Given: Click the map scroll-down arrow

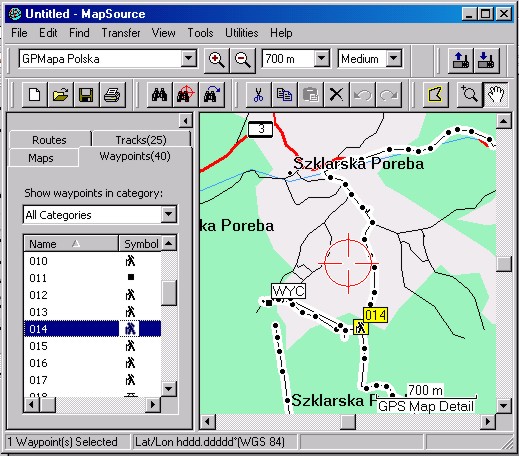Looking at the screenshot, I should (503, 406).
